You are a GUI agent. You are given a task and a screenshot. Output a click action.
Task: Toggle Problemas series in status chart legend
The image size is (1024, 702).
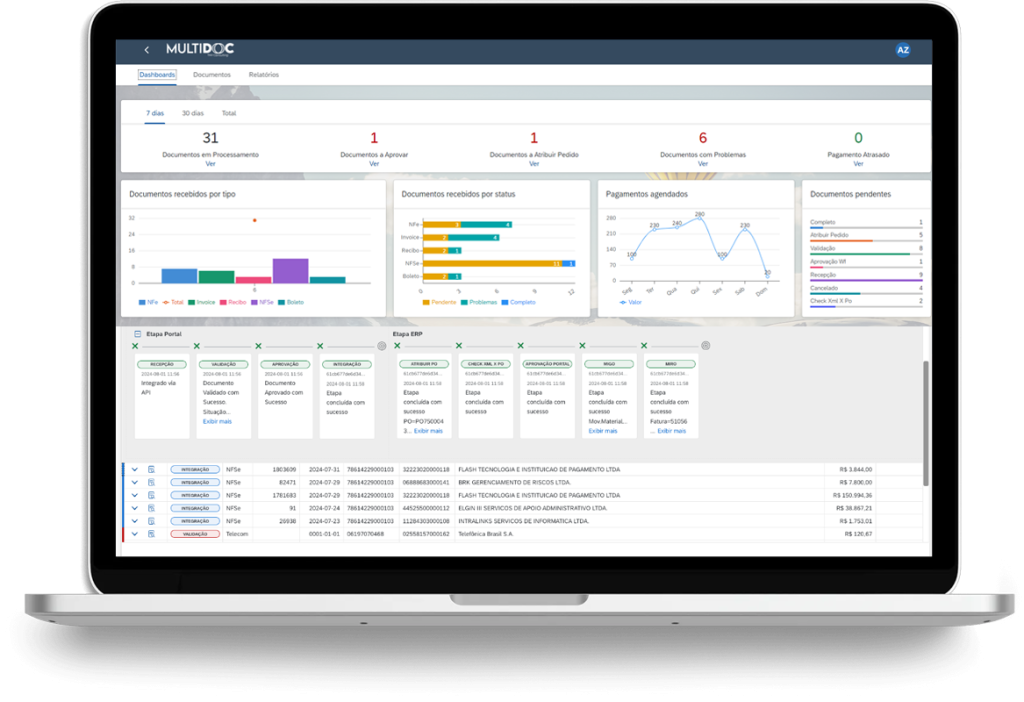[x=478, y=301]
